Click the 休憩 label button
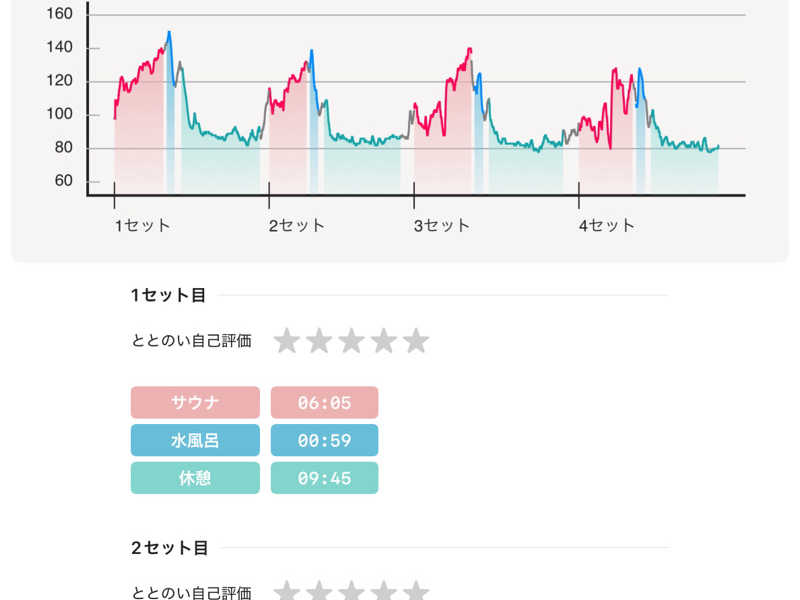Image resolution: width=800 pixels, height=600 pixels. [195, 478]
